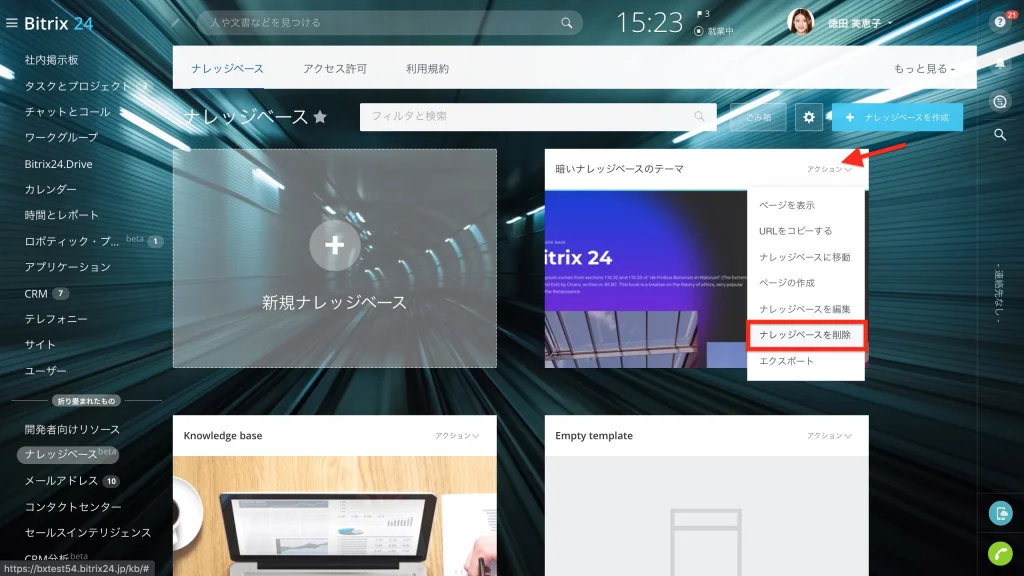Open the 暗いナレッジベースのテーマ preview thumbnail
Screen dimensions: 1024x576
[646, 280]
